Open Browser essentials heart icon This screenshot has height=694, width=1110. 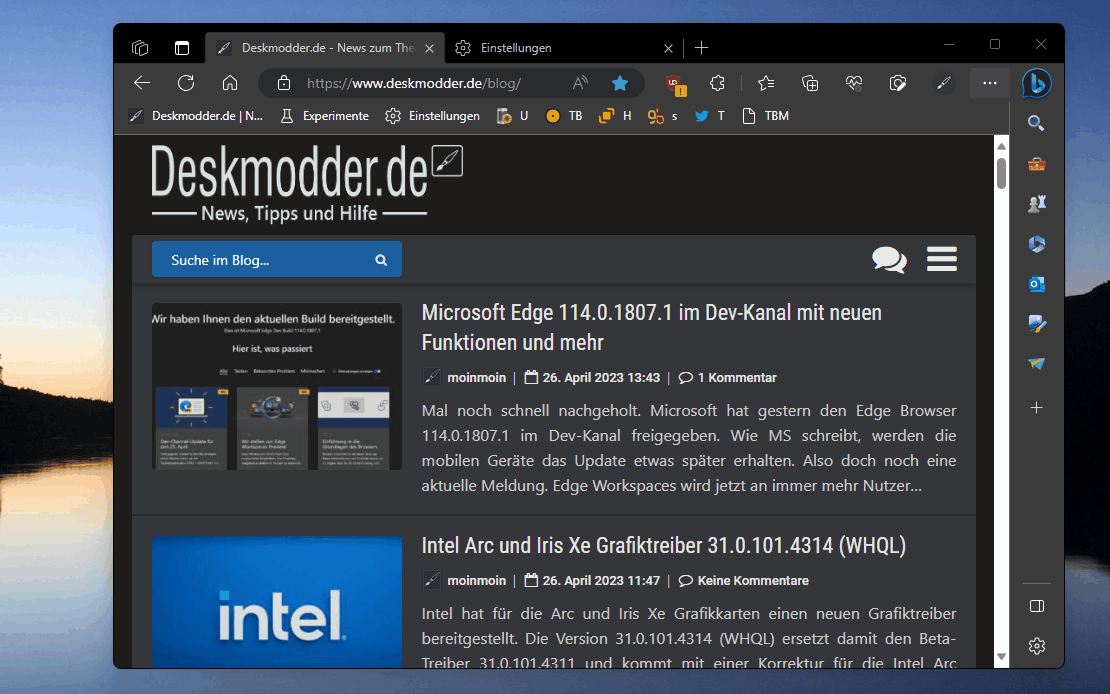point(854,83)
